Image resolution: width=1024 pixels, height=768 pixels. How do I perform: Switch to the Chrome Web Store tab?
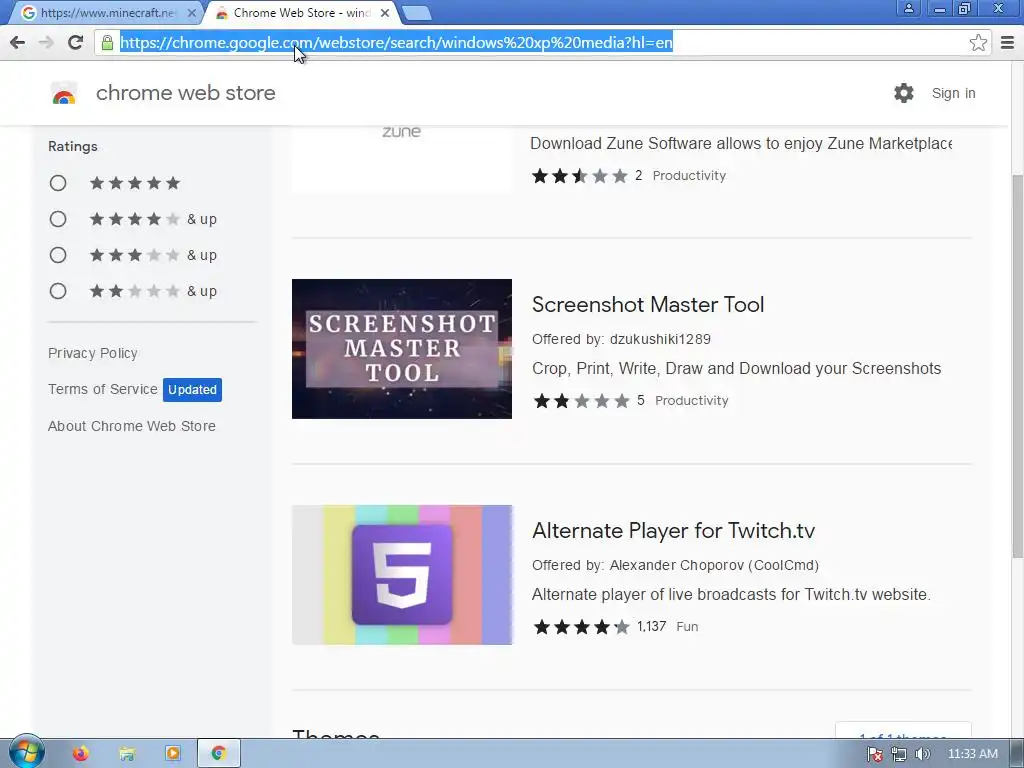(x=302, y=13)
